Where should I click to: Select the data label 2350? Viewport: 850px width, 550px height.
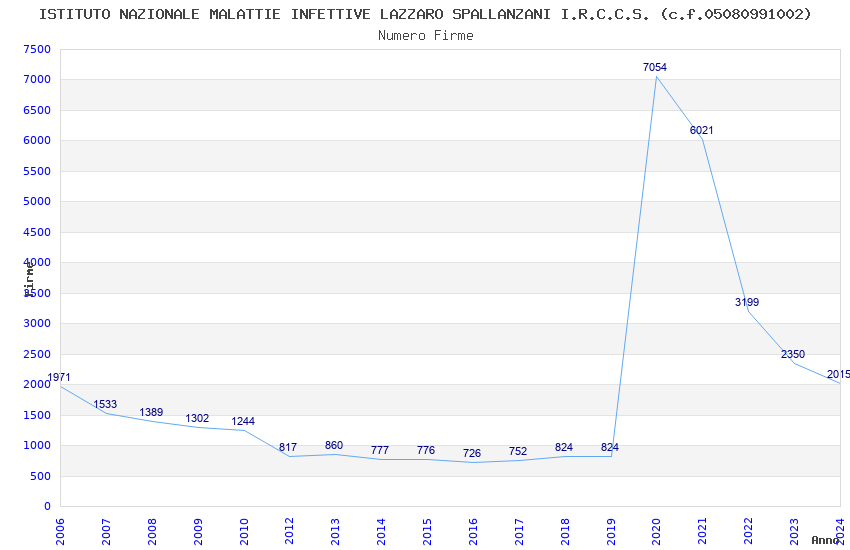coord(793,354)
